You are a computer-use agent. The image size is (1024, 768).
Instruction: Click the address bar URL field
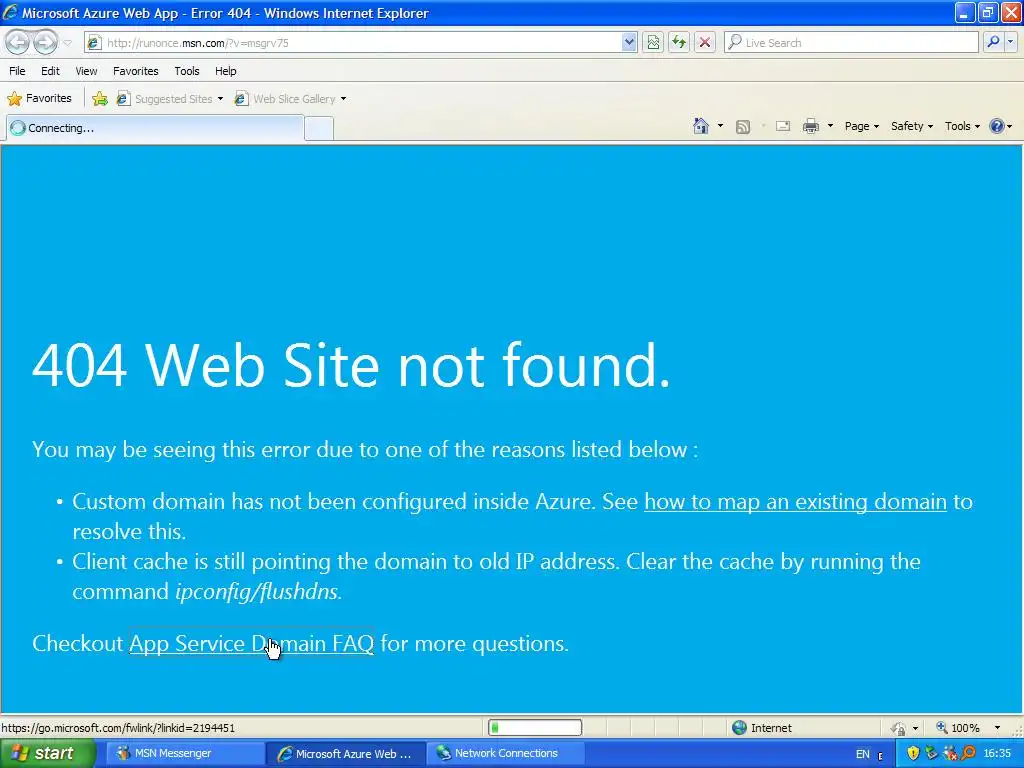(x=362, y=43)
